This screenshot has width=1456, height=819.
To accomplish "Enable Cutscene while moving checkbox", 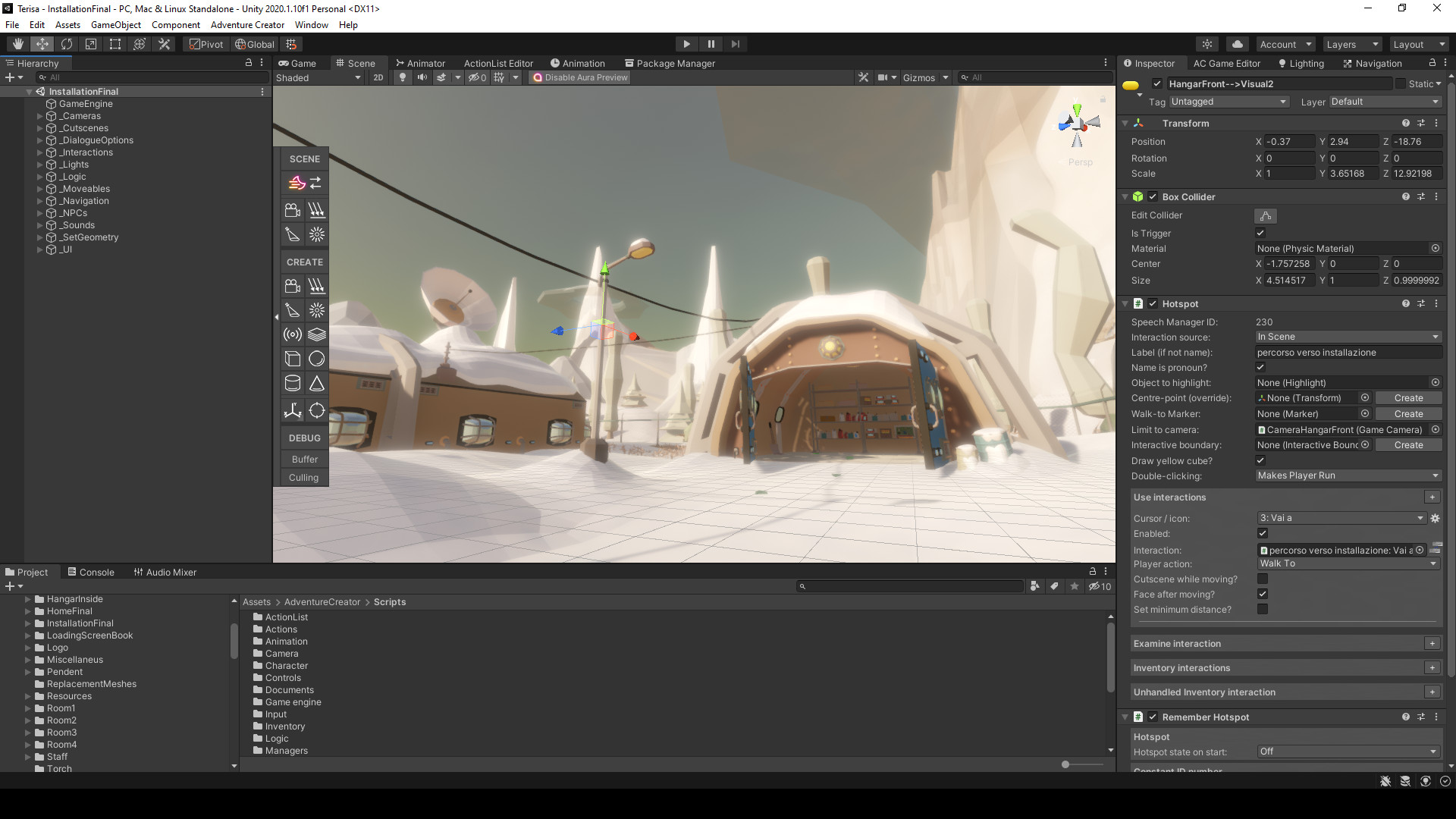I will point(1263,579).
